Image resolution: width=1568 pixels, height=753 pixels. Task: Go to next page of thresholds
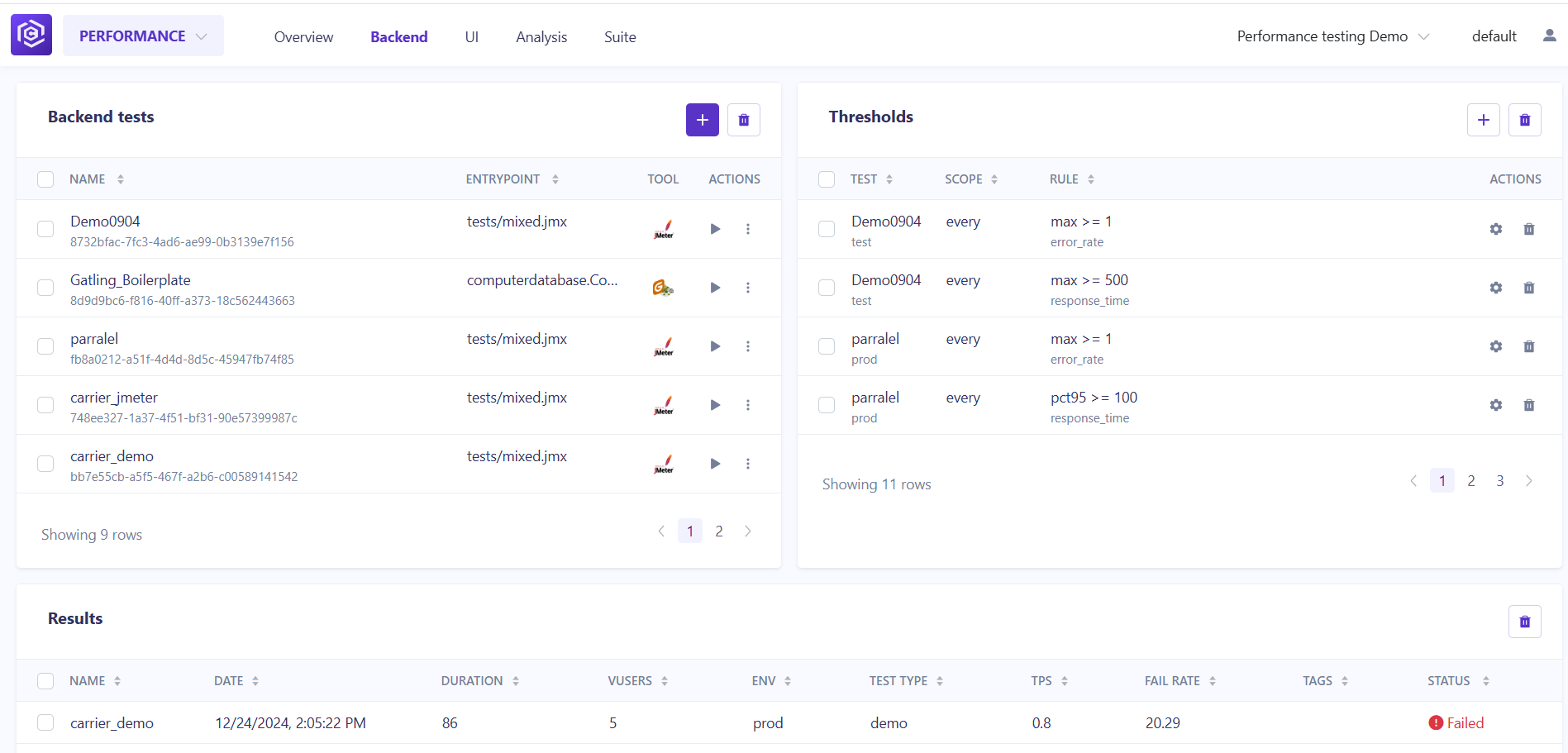coord(1529,481)
